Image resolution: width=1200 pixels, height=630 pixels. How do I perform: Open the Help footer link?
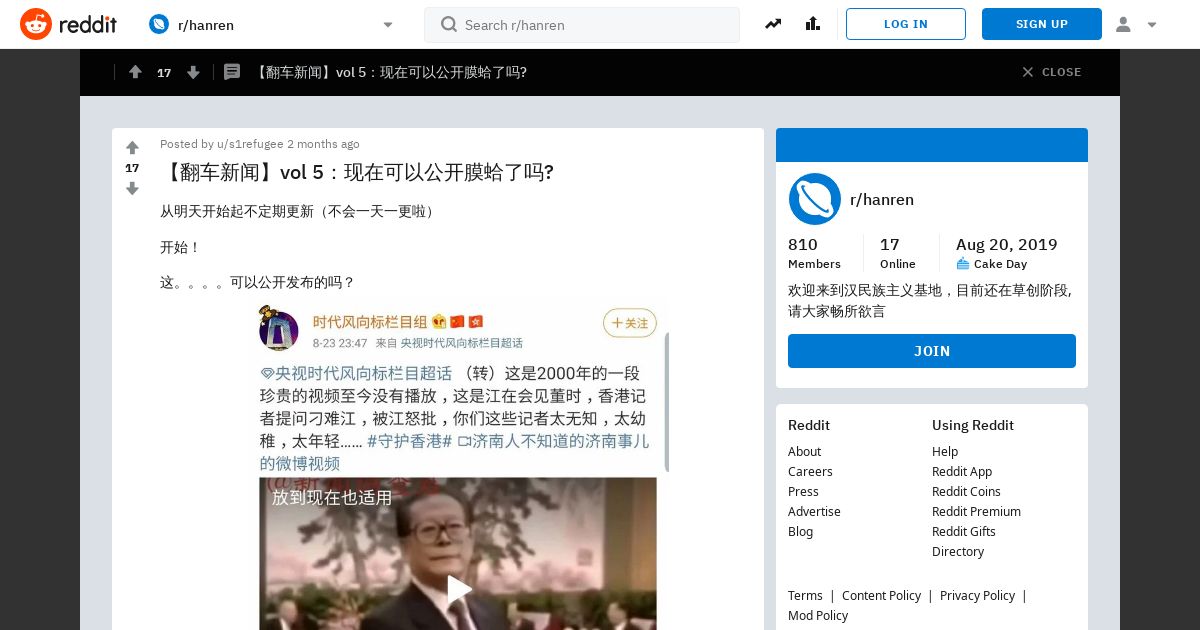pyautogui.click(x=945, y=452)
